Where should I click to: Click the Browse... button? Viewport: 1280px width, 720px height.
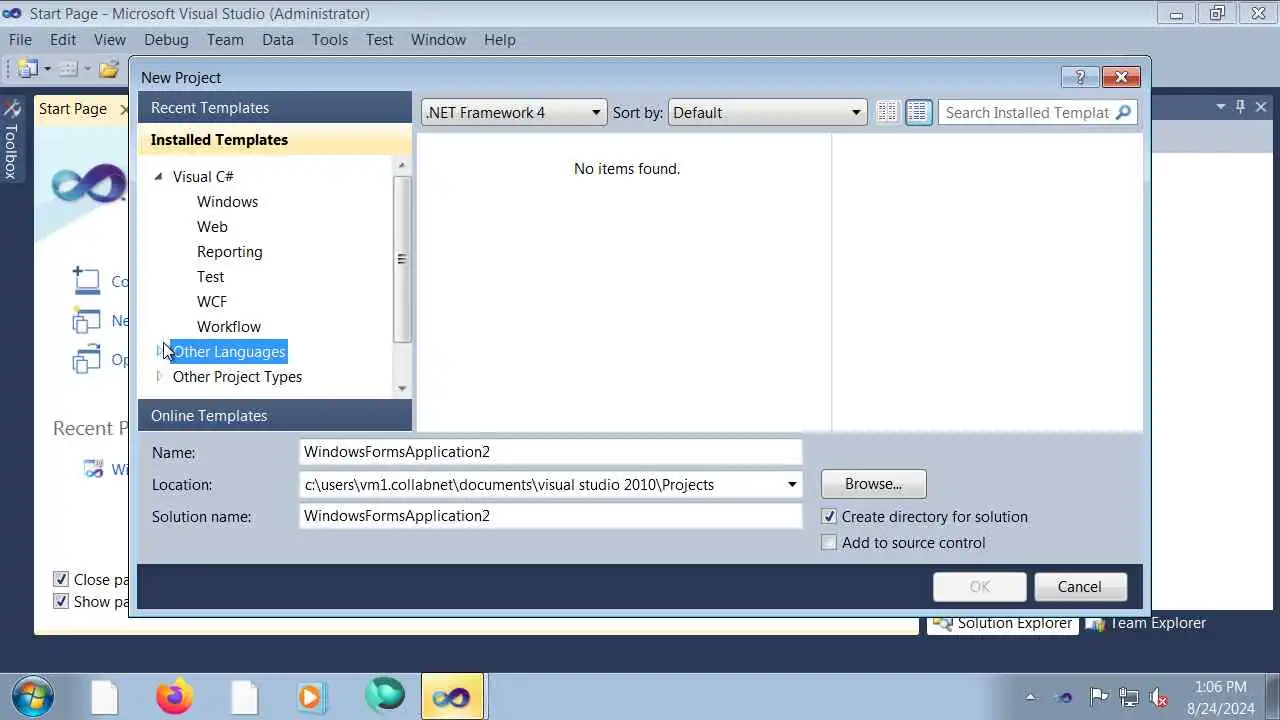tap(873, 484)
